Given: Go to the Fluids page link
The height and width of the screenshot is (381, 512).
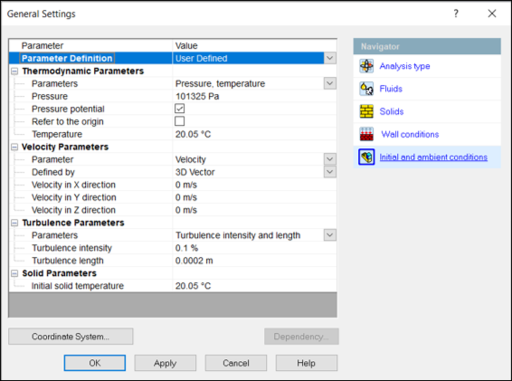Looking at the screenshot, I should (x=391, y=89).
